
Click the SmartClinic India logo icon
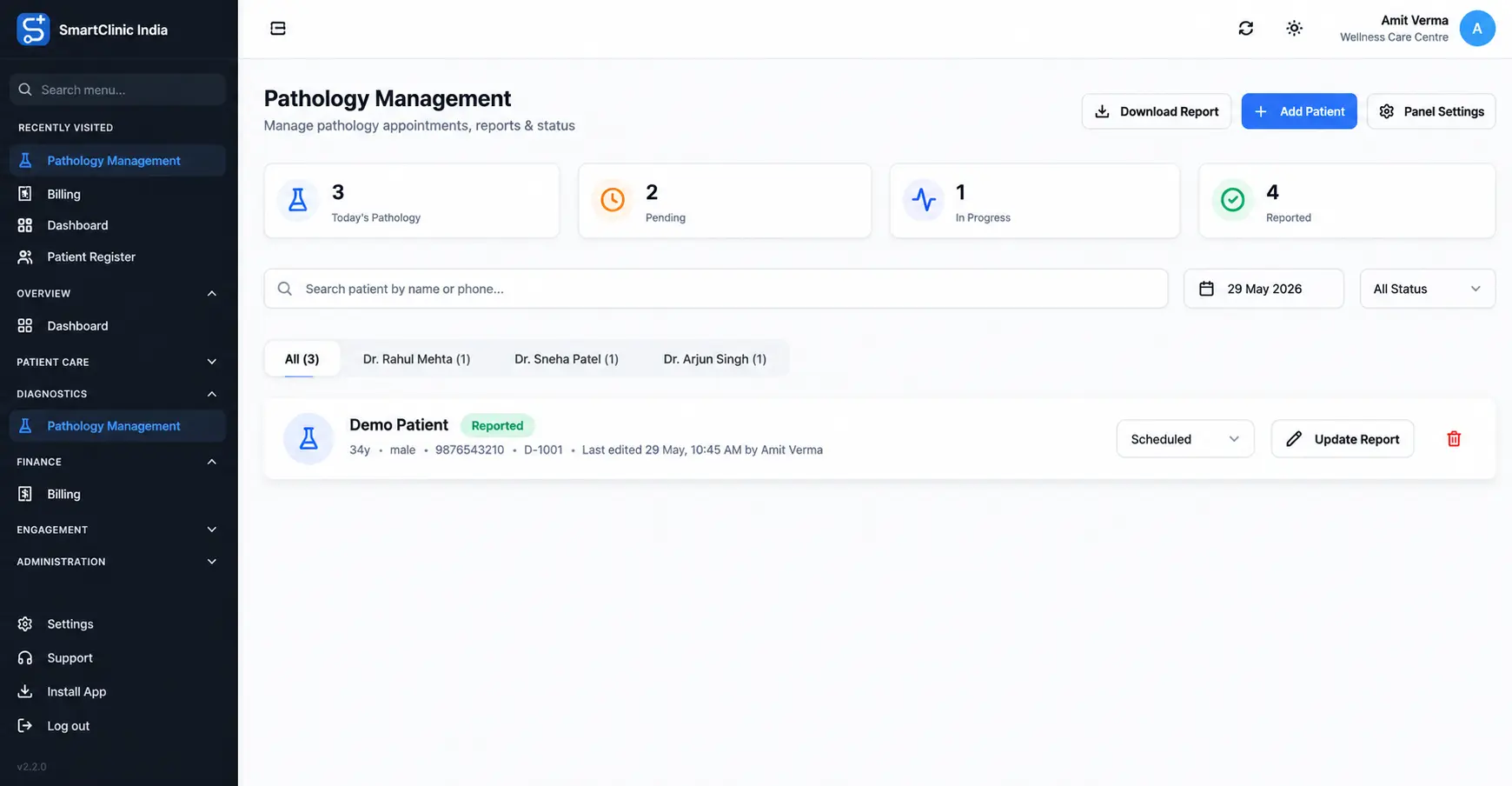[x=33, y=30]
